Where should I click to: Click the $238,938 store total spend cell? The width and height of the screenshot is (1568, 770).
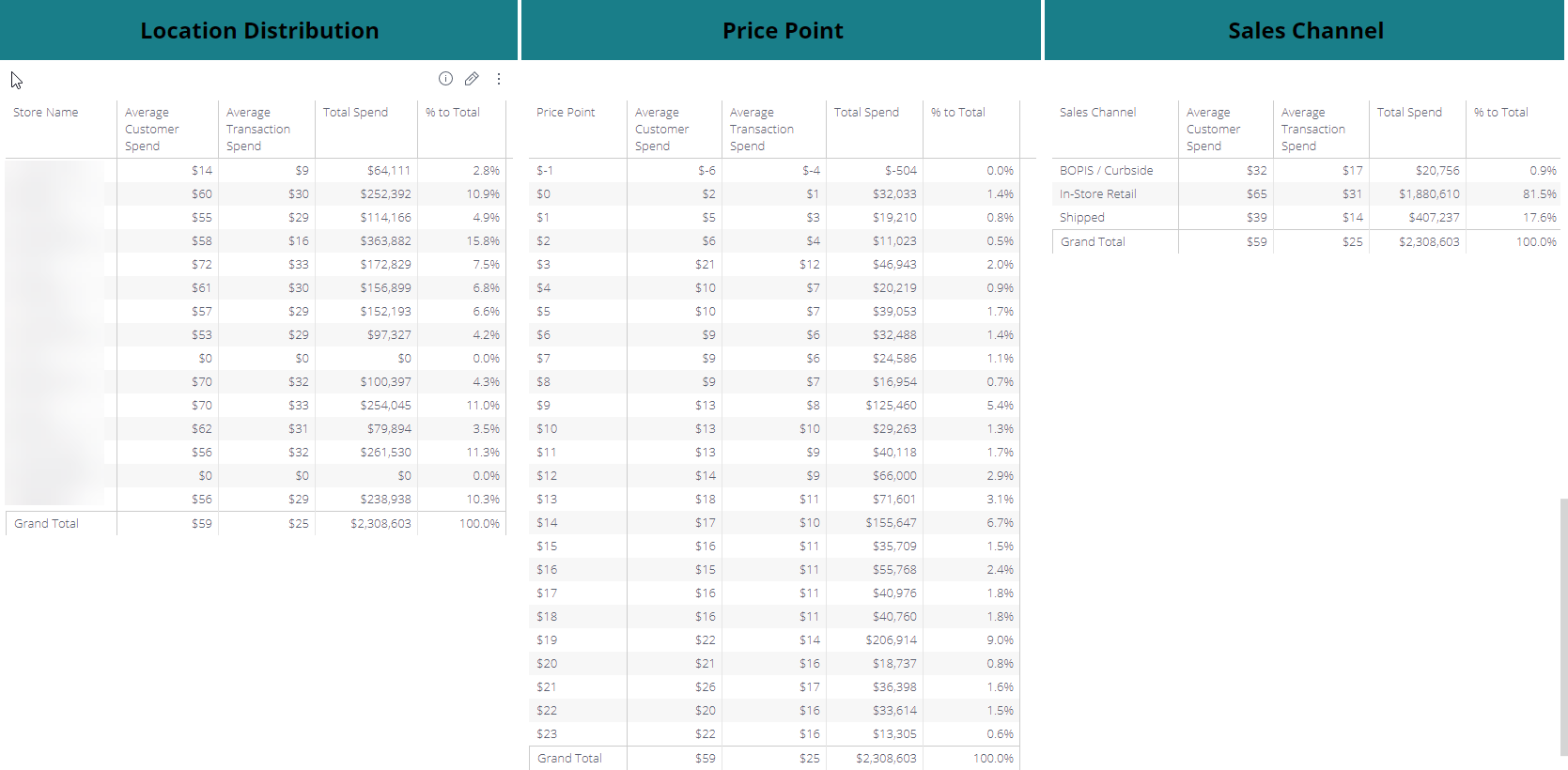coord(385,500)
